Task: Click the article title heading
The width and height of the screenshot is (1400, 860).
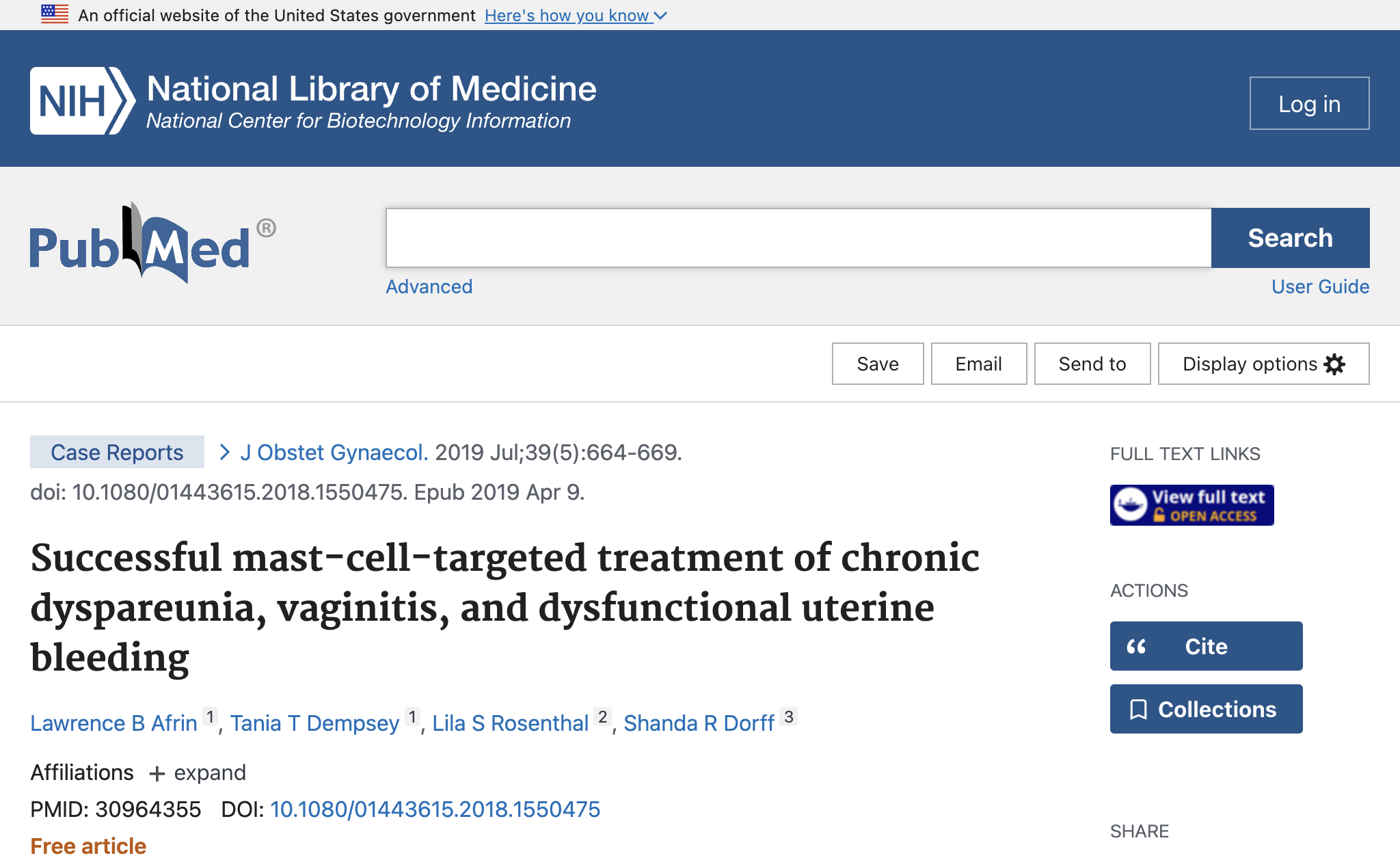Action: 504,608
